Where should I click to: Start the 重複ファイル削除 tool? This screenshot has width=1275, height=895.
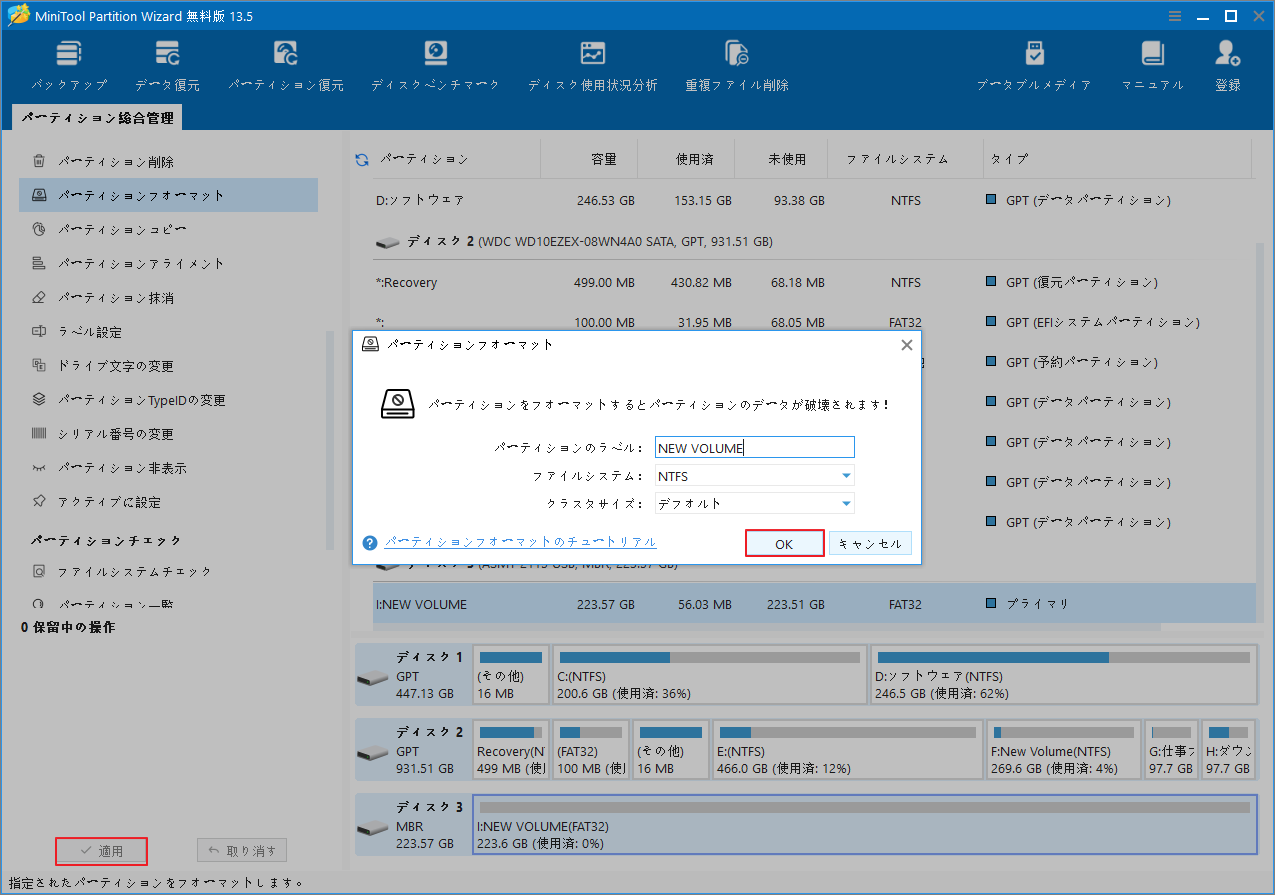coord(735,62)
